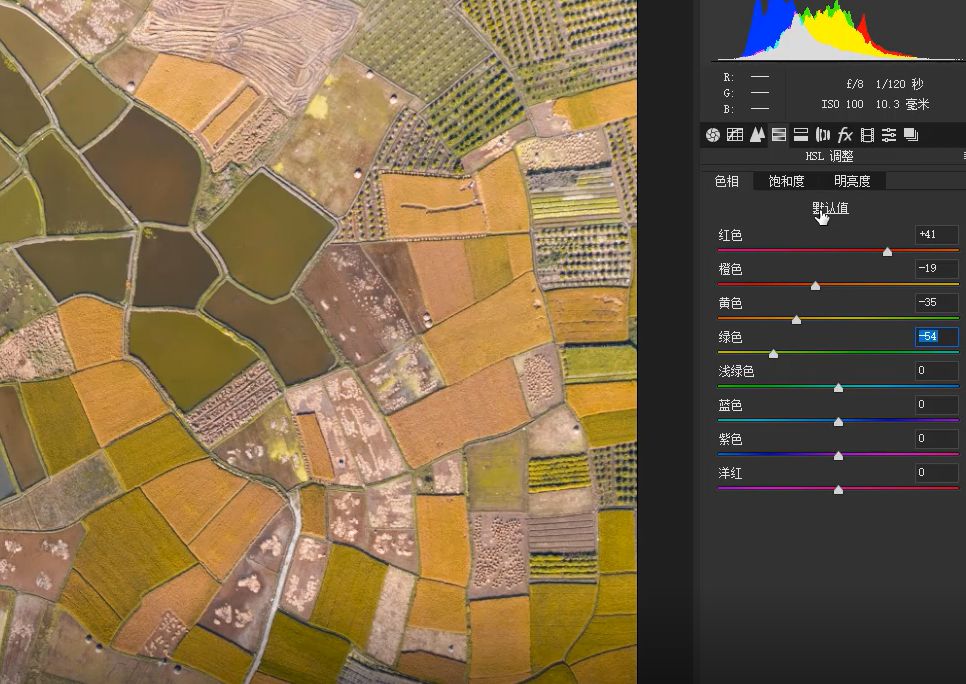
Task: Click the 橙色 value field showing -19
Action: [936, 269]
